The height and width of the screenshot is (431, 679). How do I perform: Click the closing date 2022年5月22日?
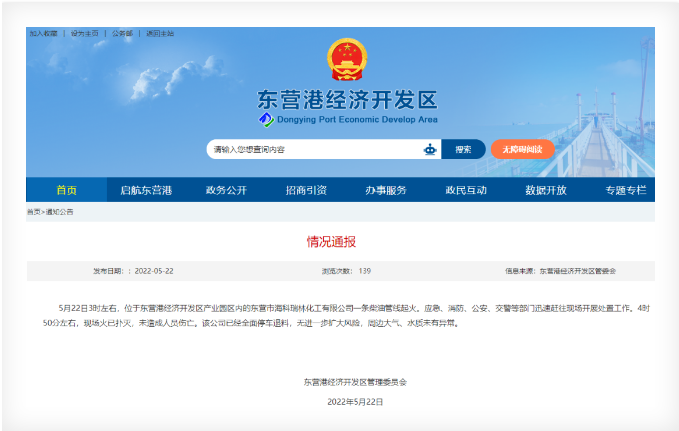coord(355,402)
